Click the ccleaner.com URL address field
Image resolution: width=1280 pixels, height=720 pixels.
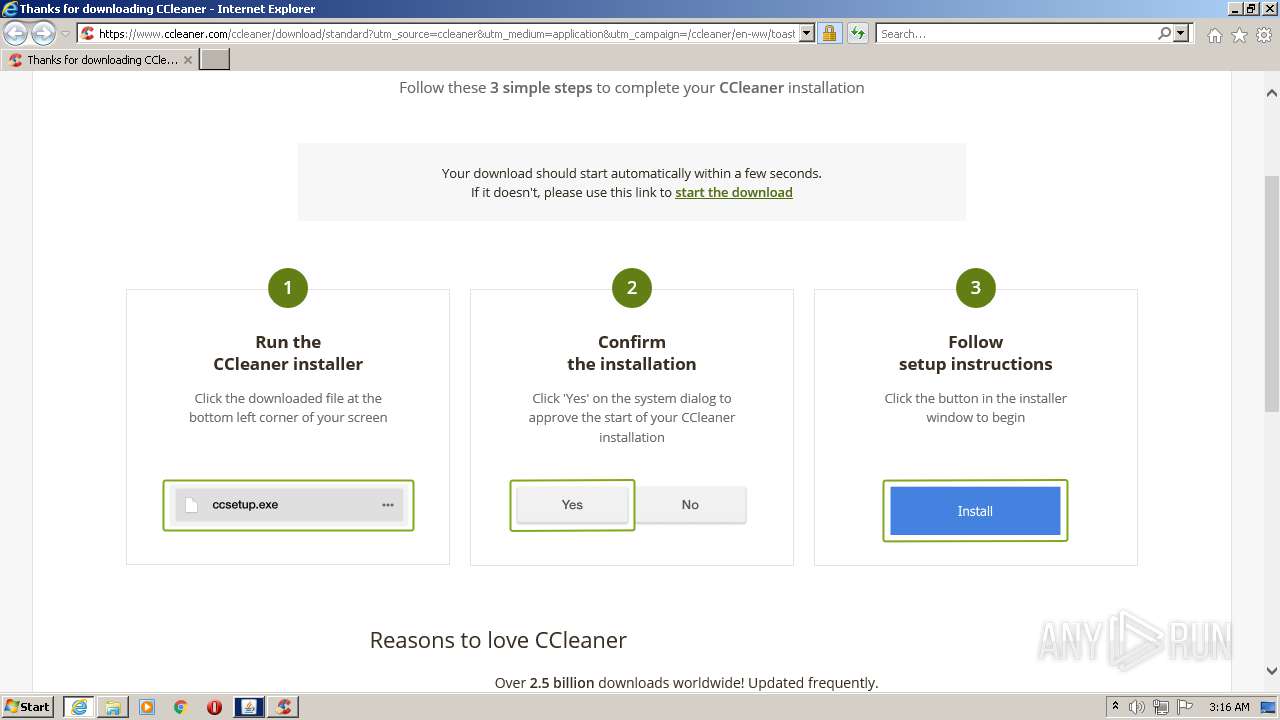click(446, 34)
